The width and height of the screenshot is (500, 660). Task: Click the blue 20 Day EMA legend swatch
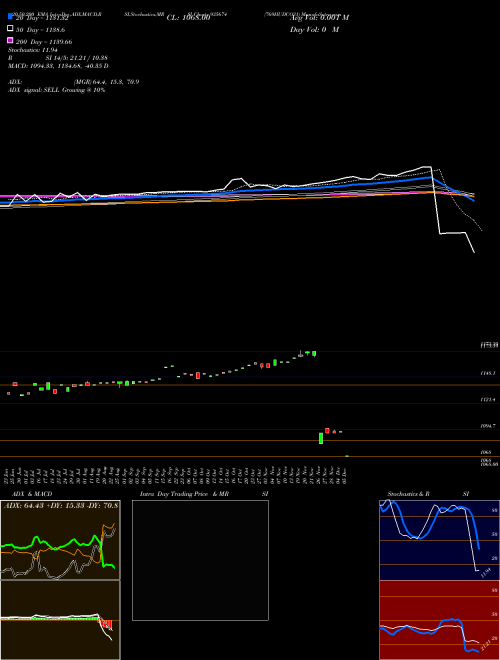(10, 17)
